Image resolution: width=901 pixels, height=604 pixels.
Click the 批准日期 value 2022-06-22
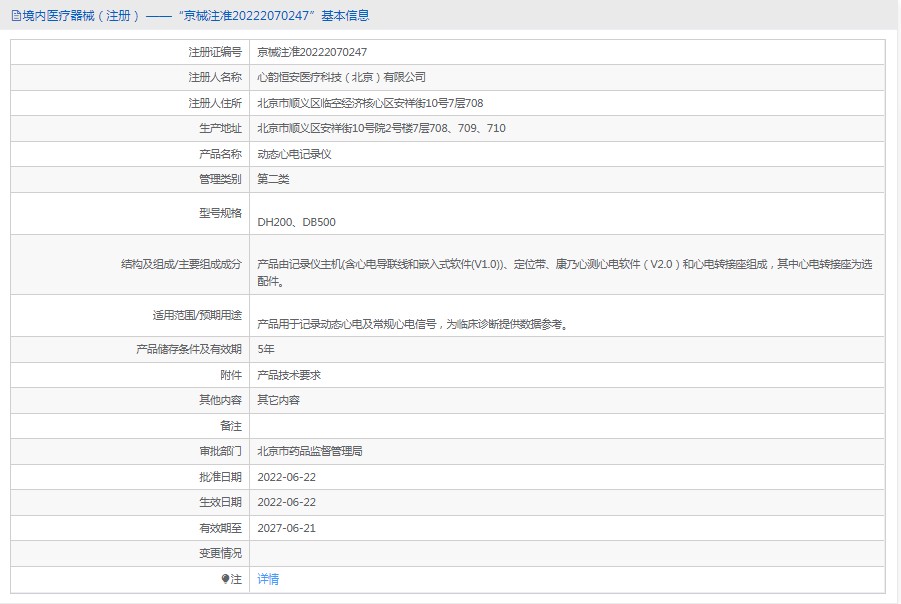pos(286,477)
